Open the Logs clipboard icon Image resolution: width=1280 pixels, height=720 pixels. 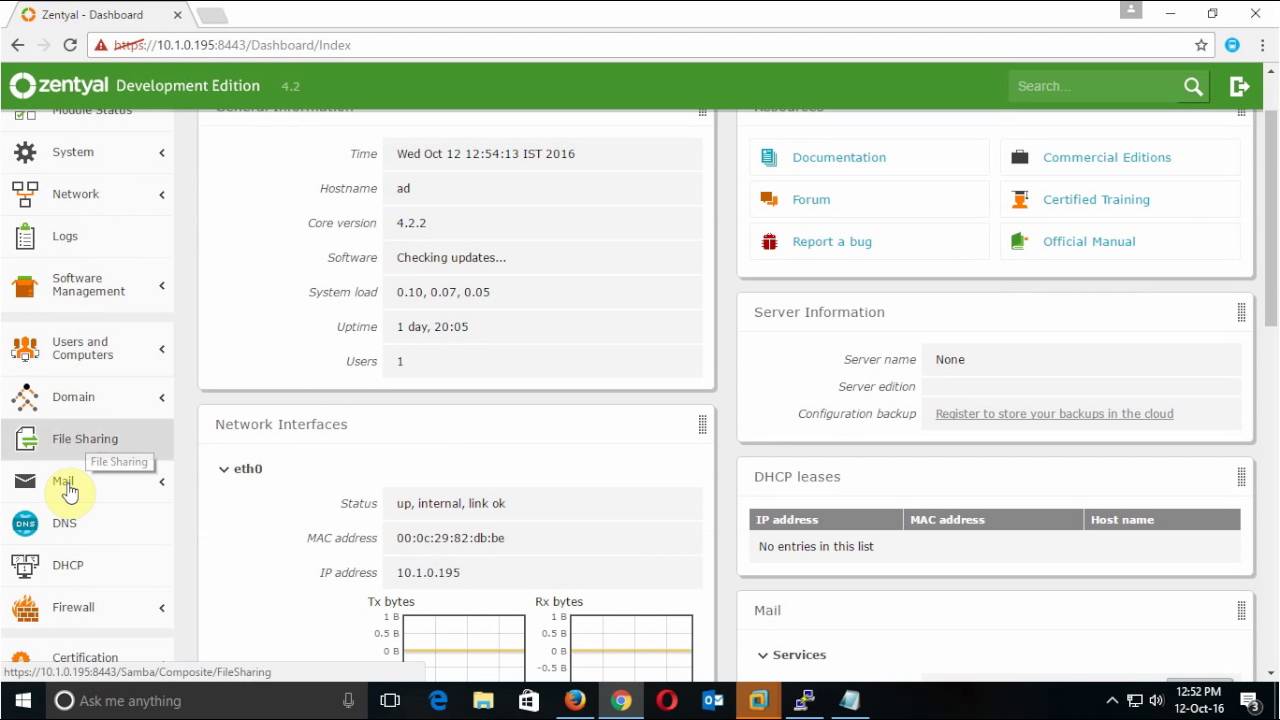[x=25, y=236]
